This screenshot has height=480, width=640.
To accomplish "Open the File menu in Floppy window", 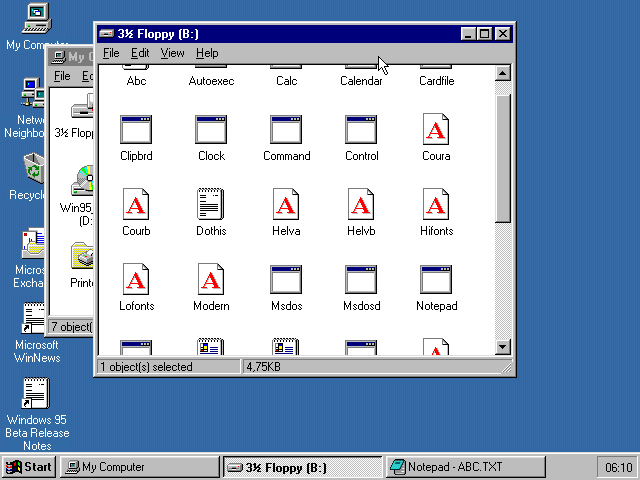I will [111, 53].
